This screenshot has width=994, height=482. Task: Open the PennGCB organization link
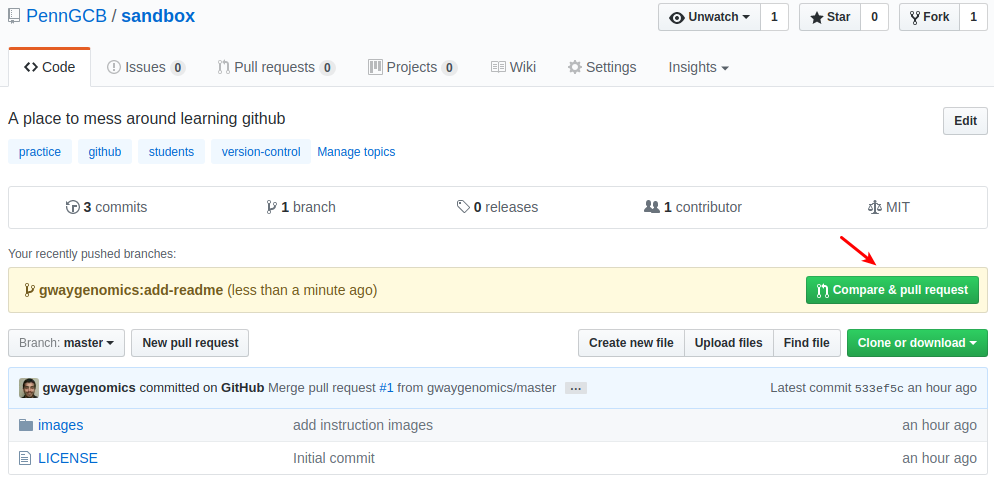pos(67,16)
